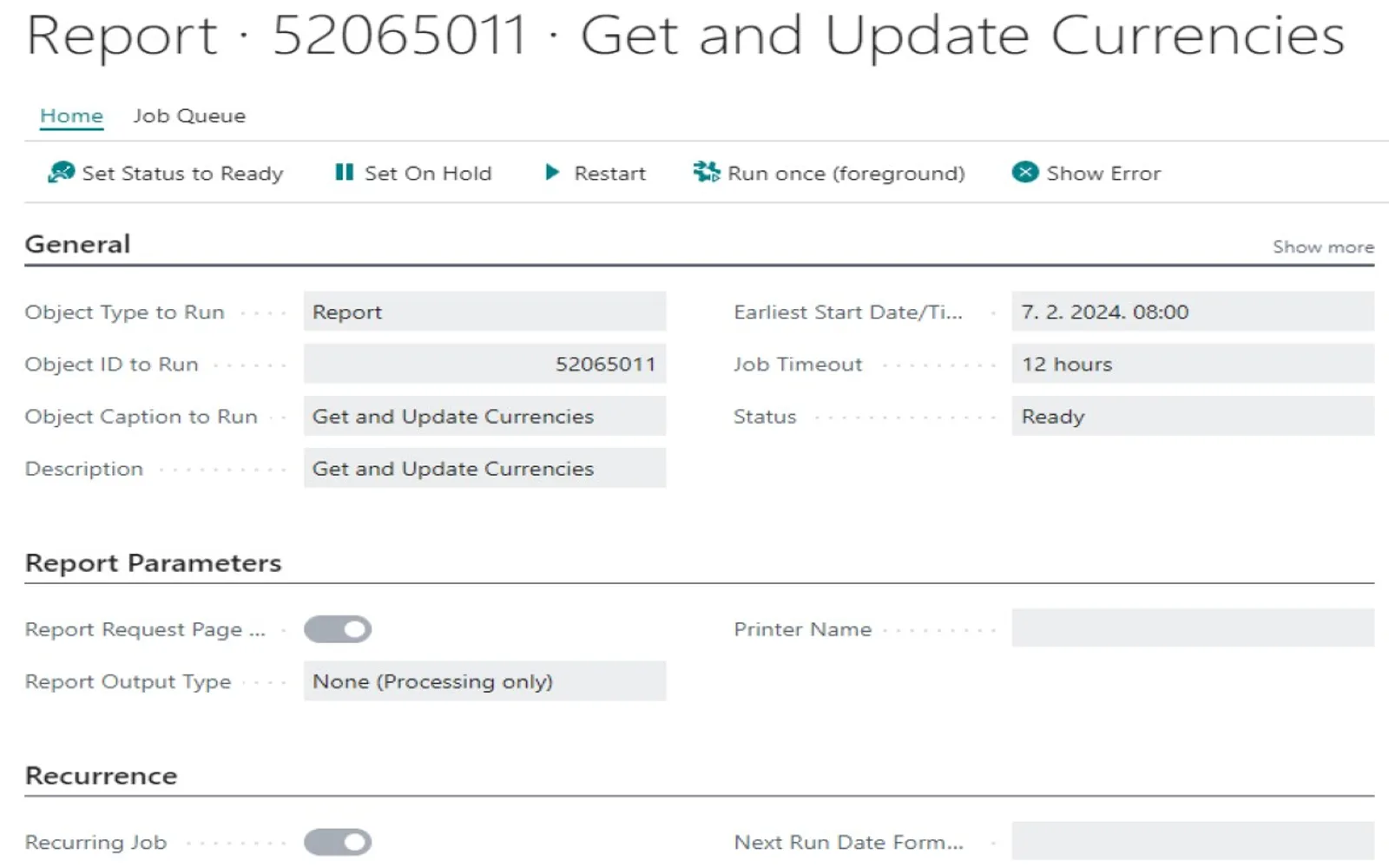Collapse the Report Parameters section
The image size is (1389, 868).
[x=153, y=562]
